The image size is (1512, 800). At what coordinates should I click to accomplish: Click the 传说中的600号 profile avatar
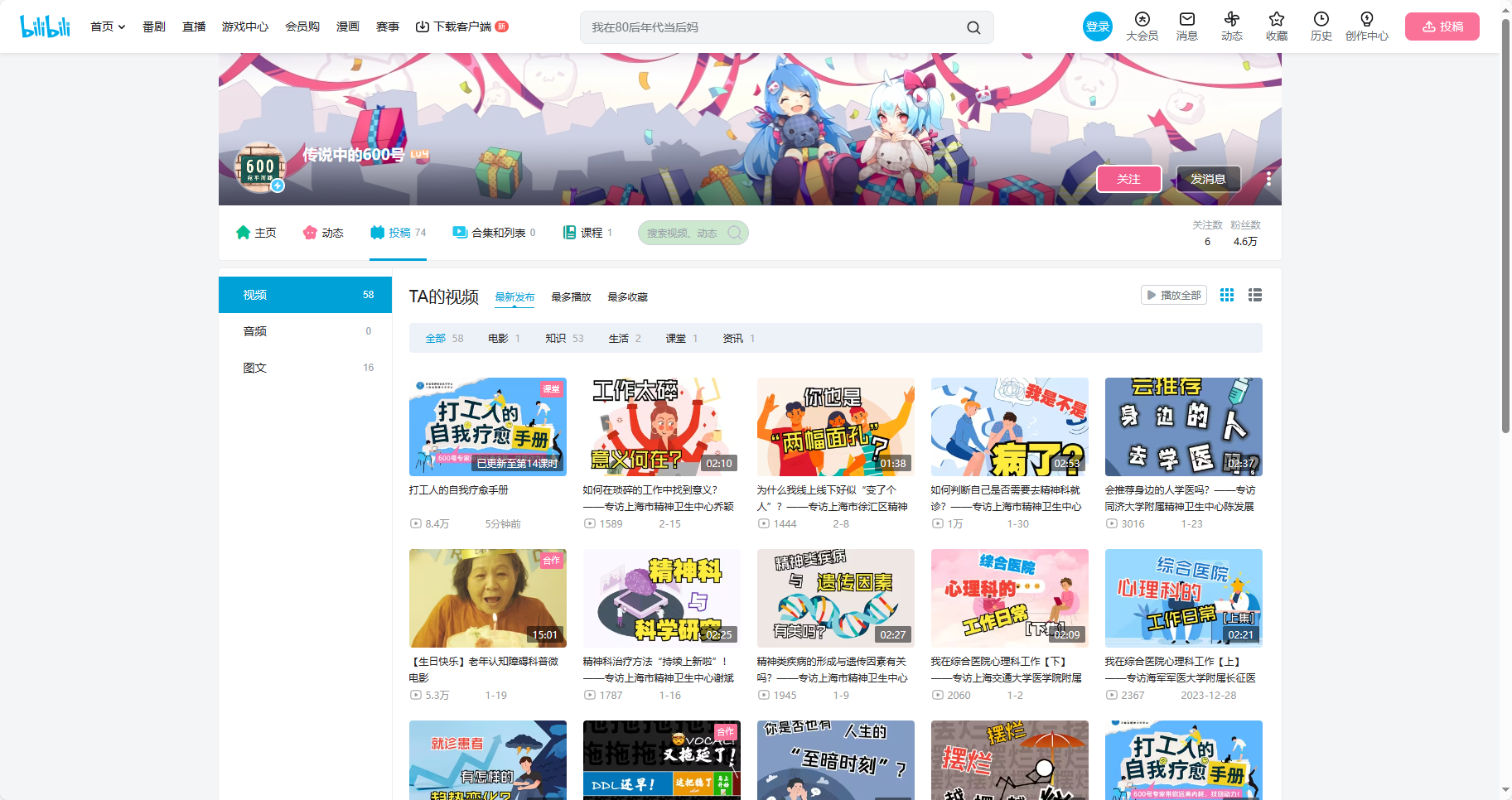[x=260, y=166]
